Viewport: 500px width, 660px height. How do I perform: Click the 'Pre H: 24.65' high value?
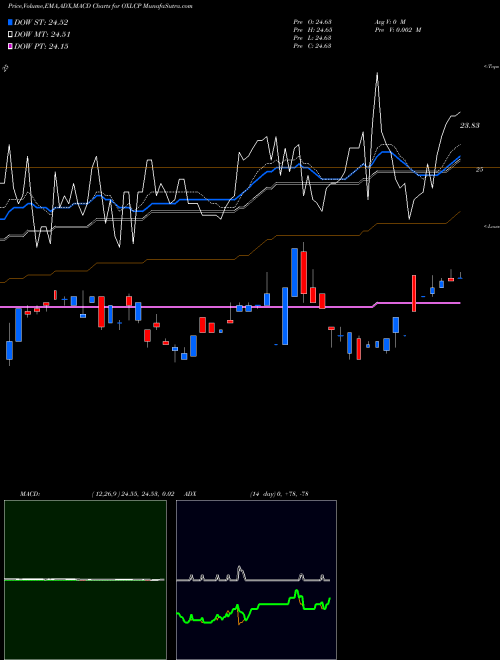click(x=312, y=30)
